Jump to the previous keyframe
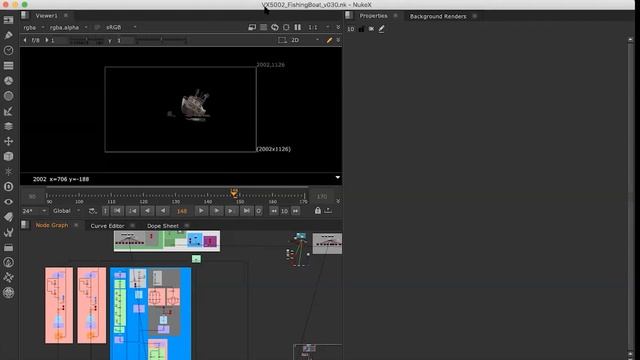The image size is (640, 360). click(132, 211)
